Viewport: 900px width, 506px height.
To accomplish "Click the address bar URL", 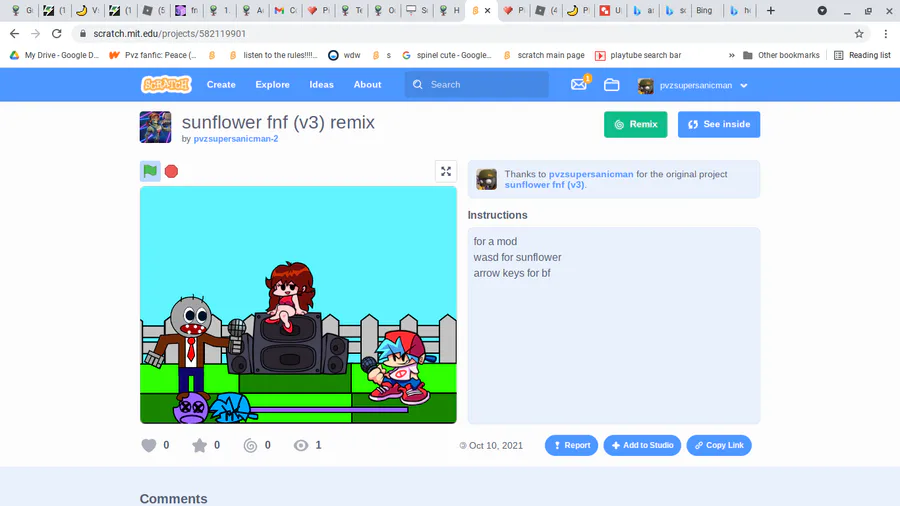I will pyautogui.click(x=169, y=34).
